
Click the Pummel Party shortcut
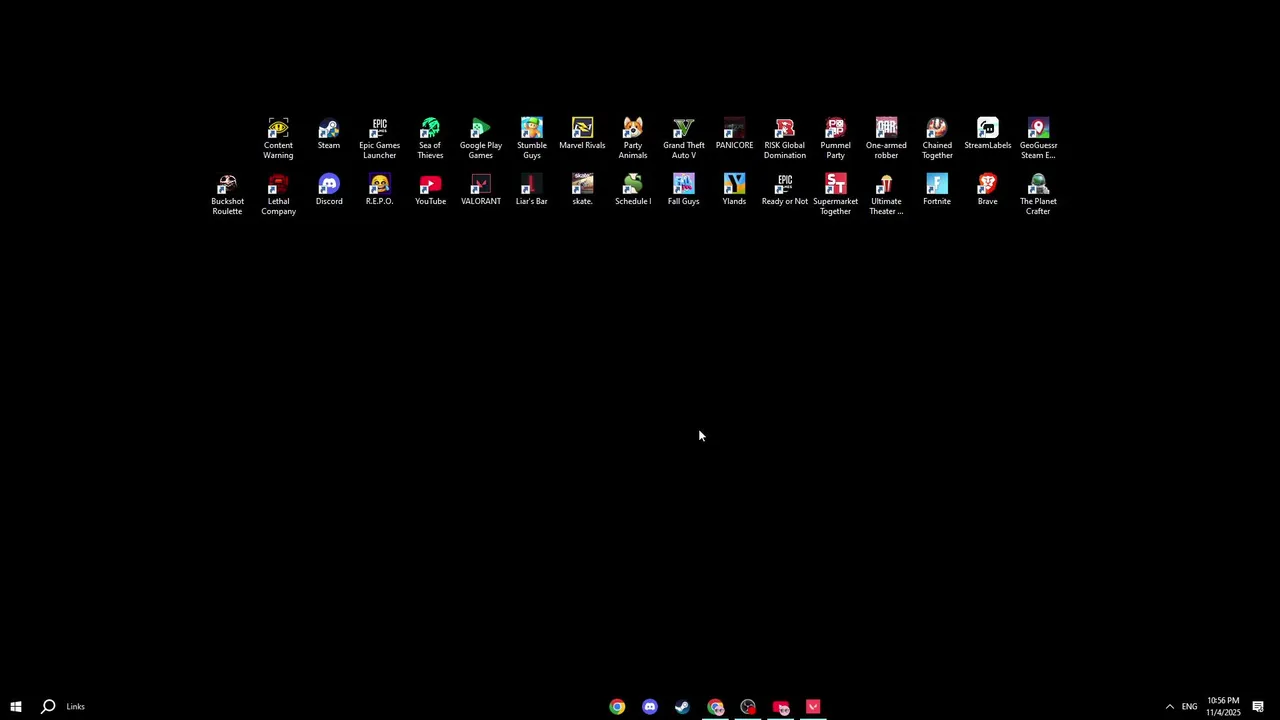tap(836, 138)
